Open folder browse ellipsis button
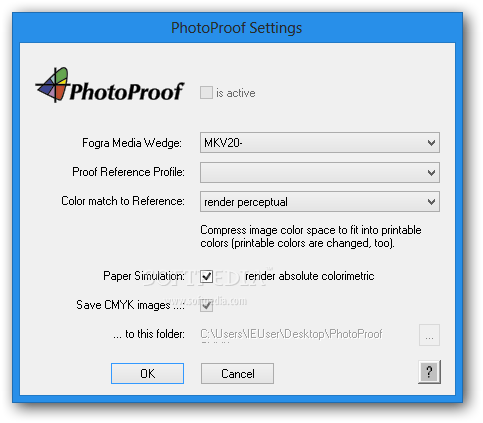Viewport: 483px width, 423px height. pyautogui.click(x=429, y=335)
